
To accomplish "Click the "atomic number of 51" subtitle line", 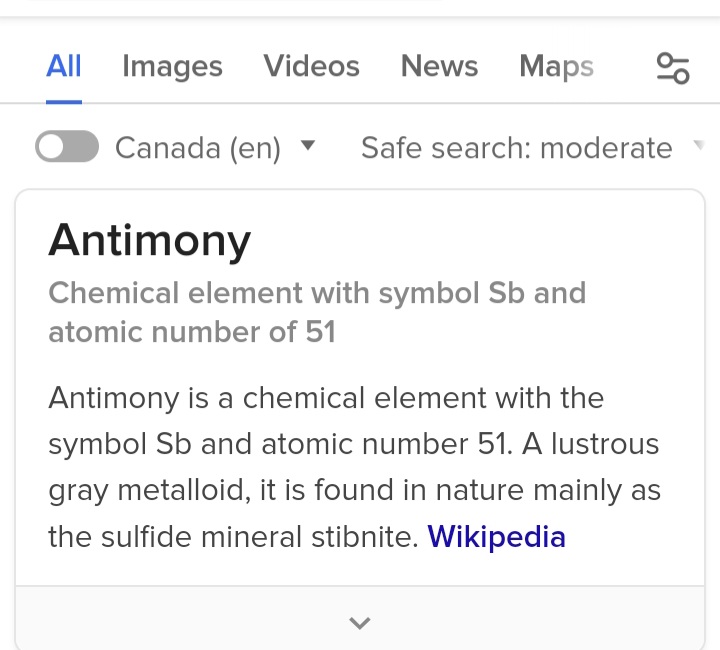I will coord(191,331).
